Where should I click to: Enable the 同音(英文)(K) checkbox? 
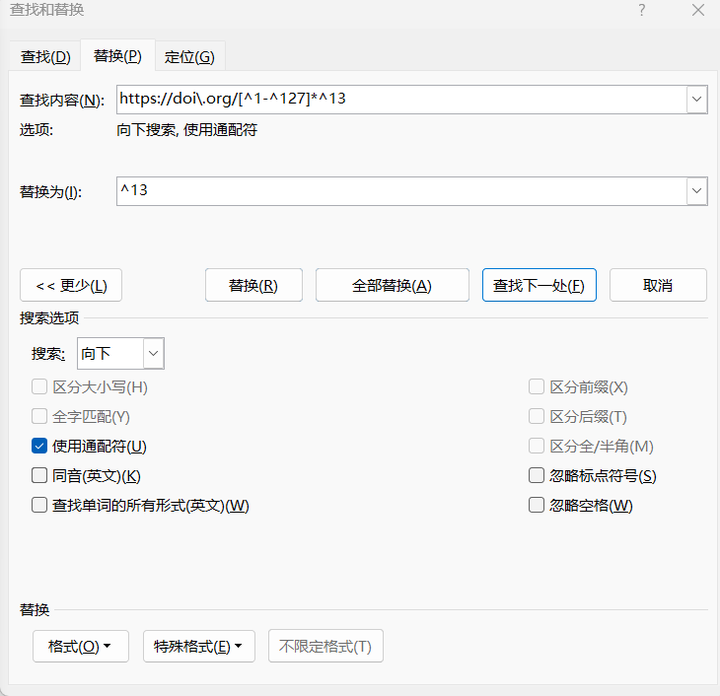tap(40, 476)
